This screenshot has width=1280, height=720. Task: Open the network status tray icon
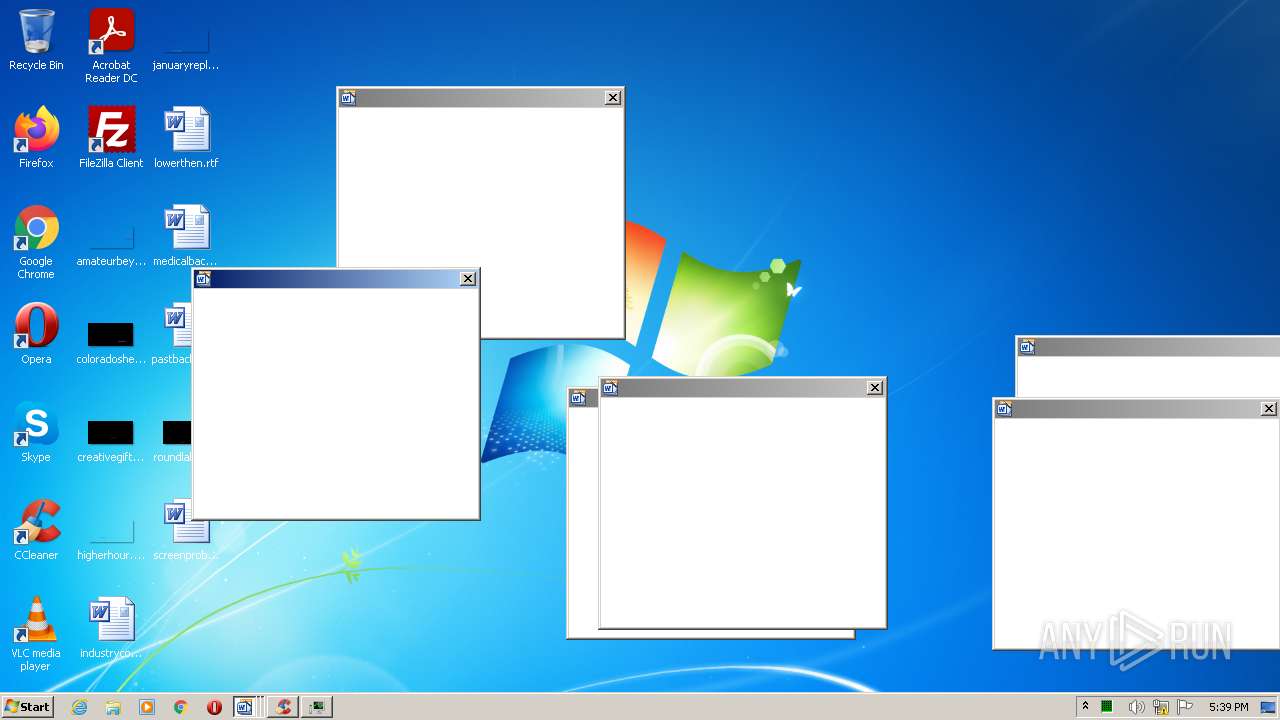(x=1161, y=707)
